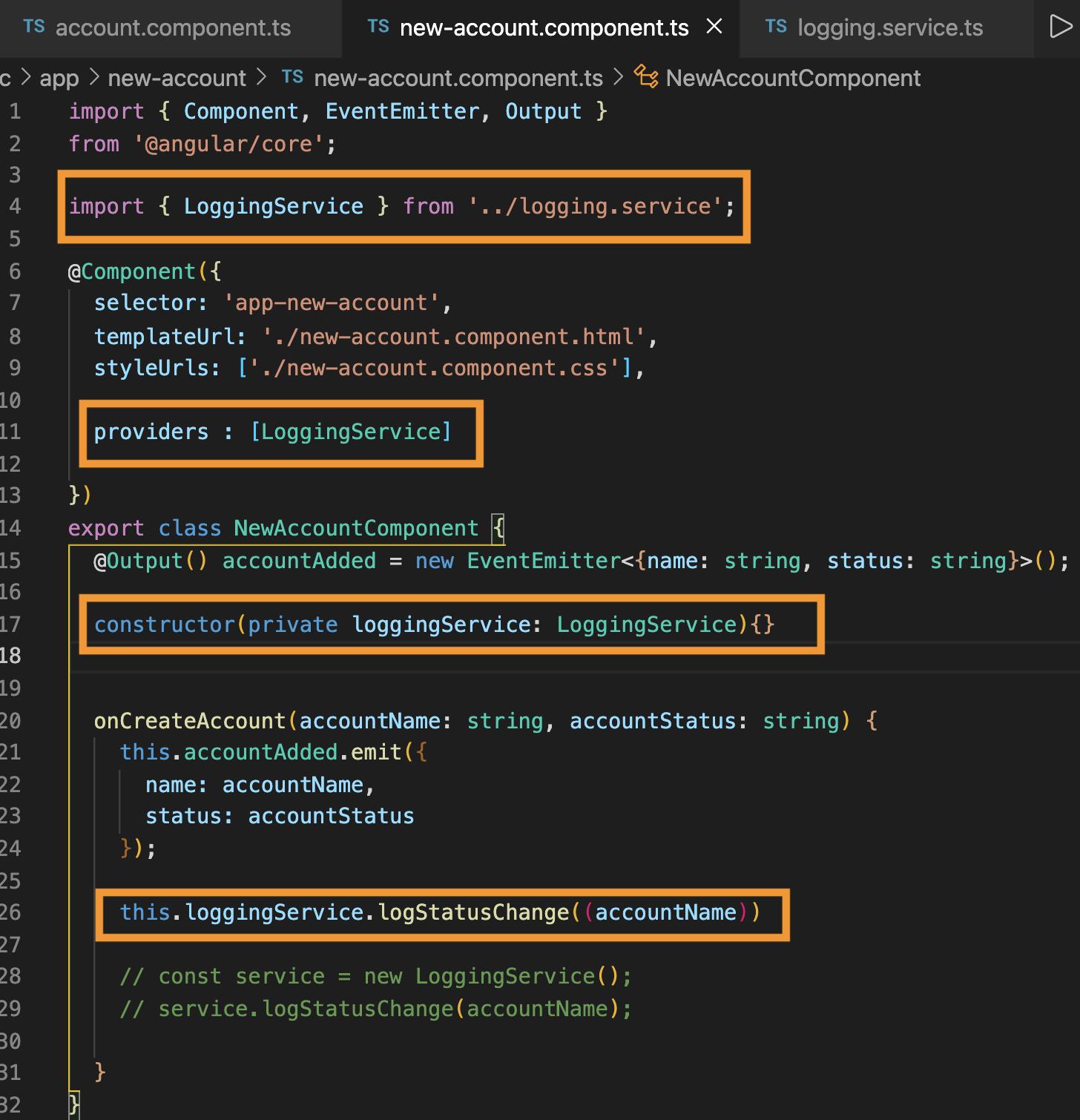Click 'emit' call on line 21

click(376, 752)
